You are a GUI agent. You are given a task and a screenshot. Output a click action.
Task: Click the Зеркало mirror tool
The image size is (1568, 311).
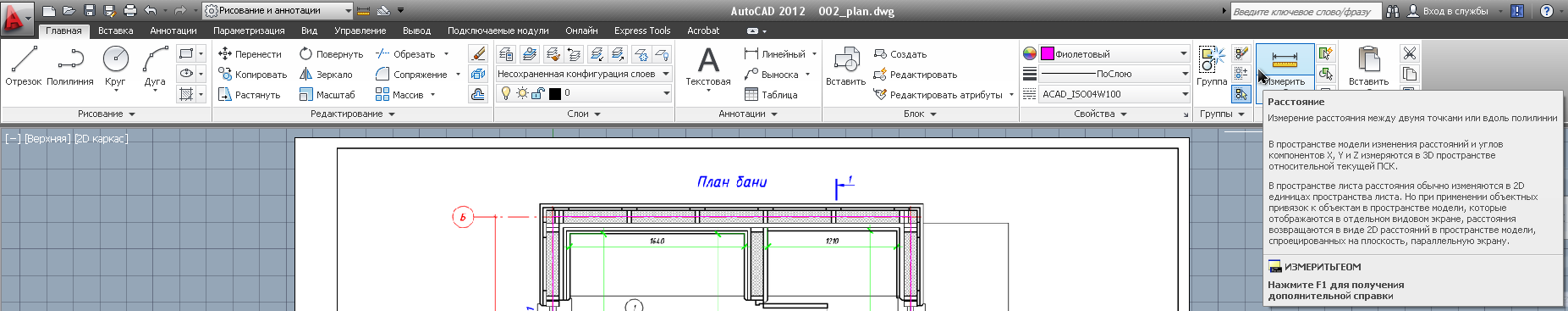tap(326, 75)
